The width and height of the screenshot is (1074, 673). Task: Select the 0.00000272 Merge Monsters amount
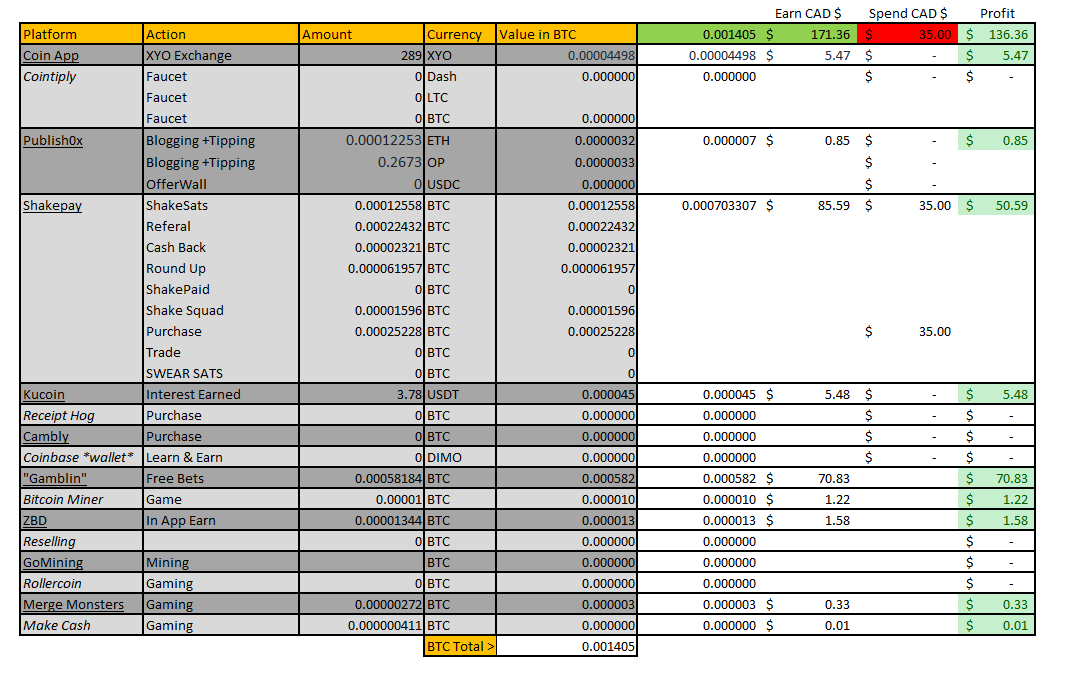click(x=362, y=605)
